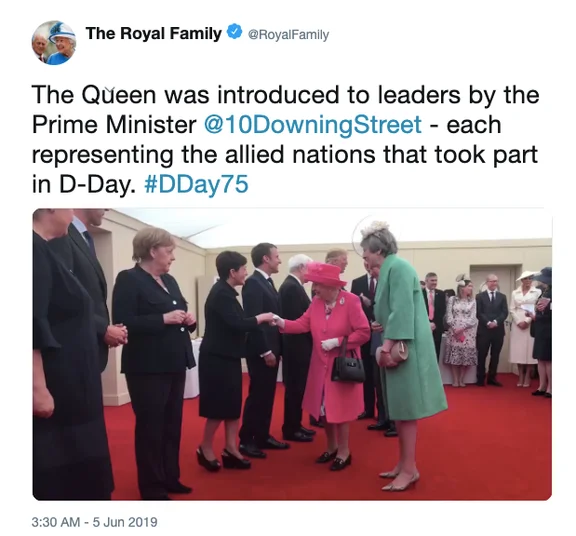Open The Royal Family display name
Image resolution: width=576 pixels, height=536 pixels.
[x=154, y=33]
